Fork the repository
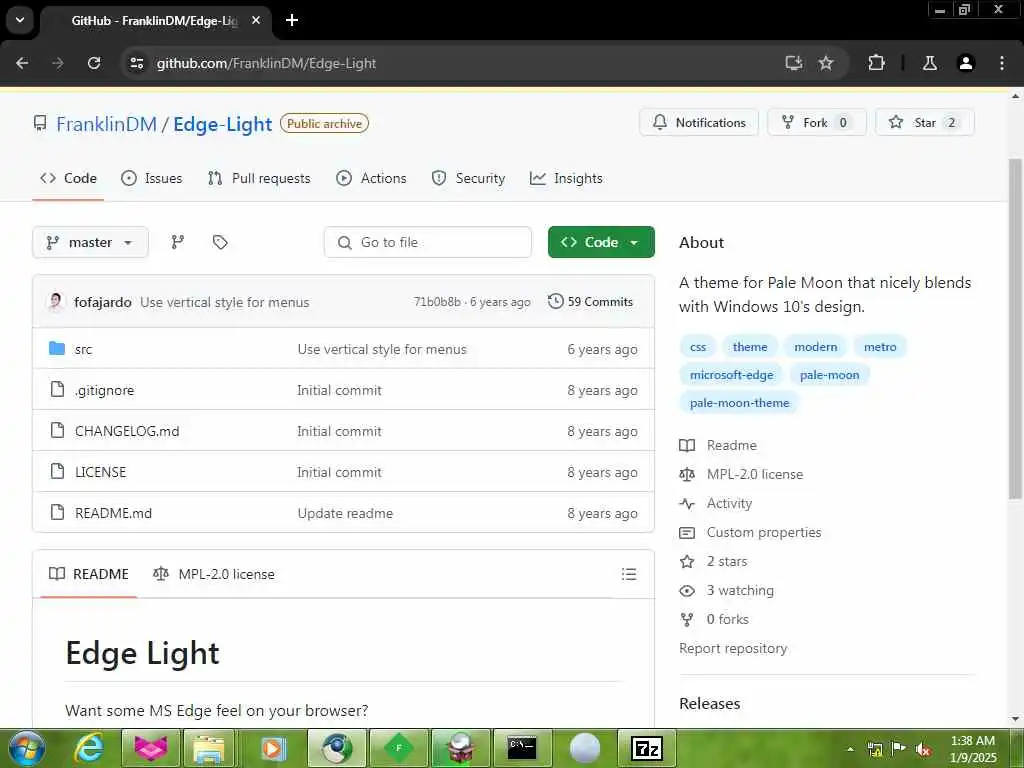Viewport: 1024px width, 768px height. coord(816,123)
